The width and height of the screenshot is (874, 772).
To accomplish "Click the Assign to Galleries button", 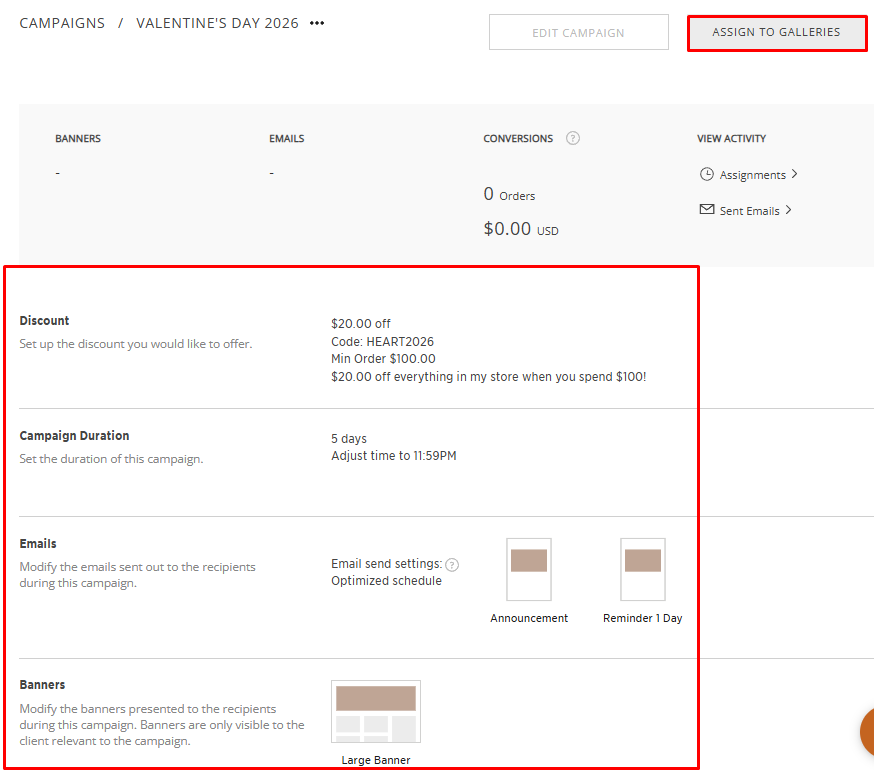I will tap(776, 33).
